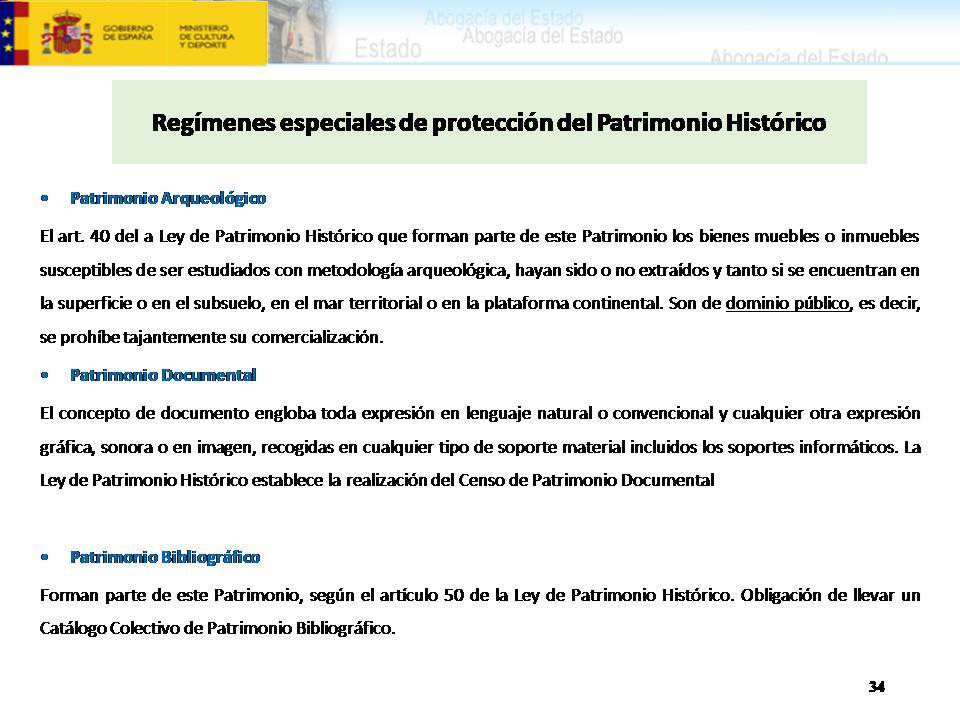Click the underlined 'dominio público' text

[787, 304]
